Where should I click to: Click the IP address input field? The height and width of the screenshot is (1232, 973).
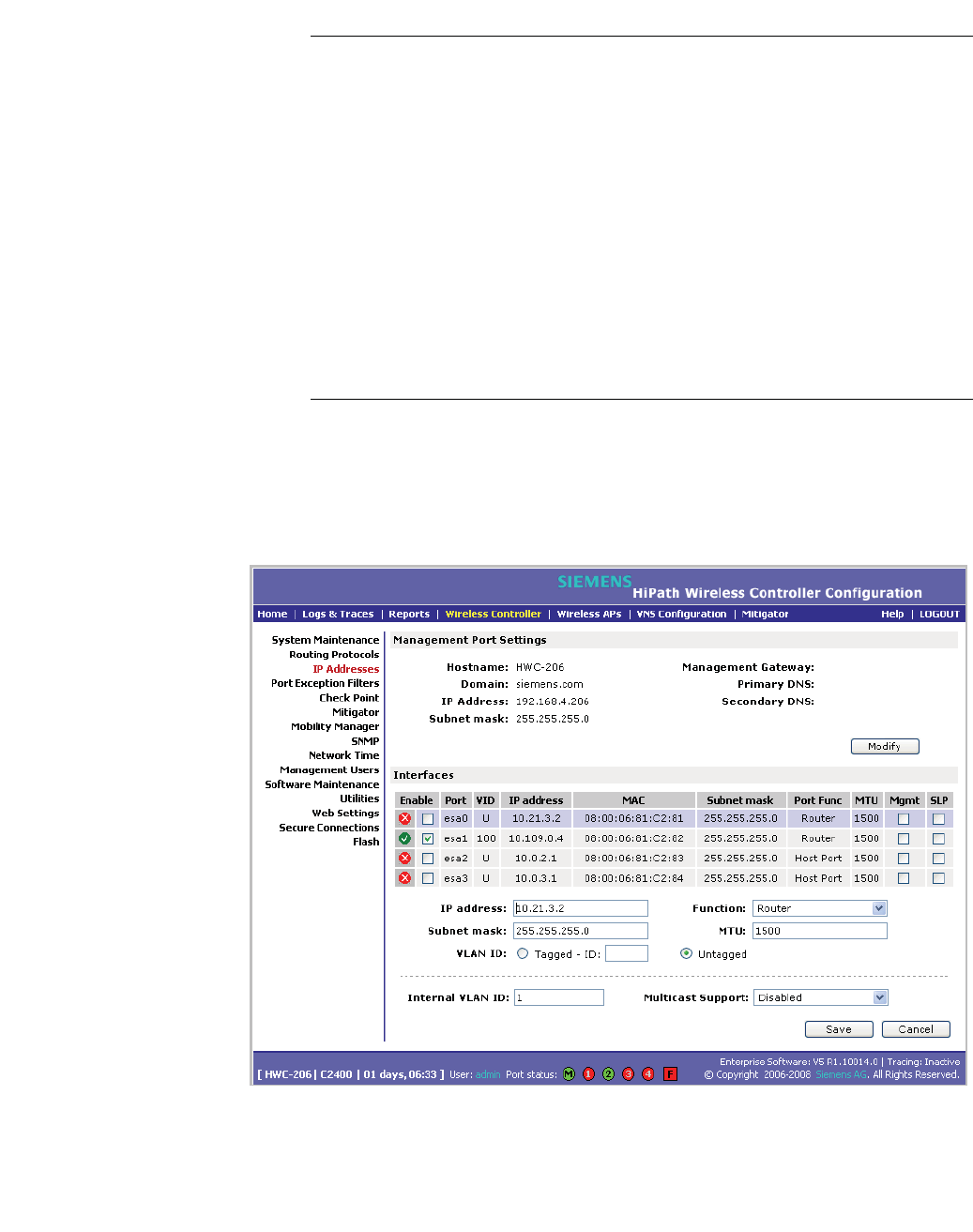point(581,908)
